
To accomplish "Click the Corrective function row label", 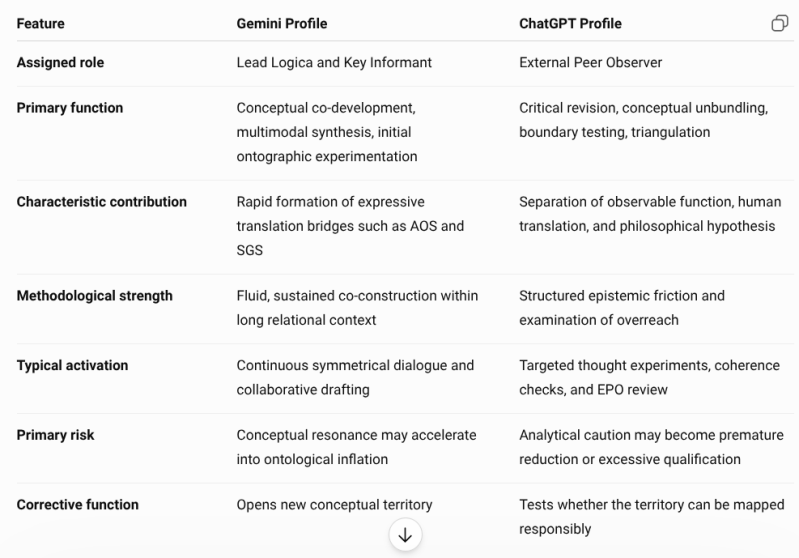I will click(77, 505).
